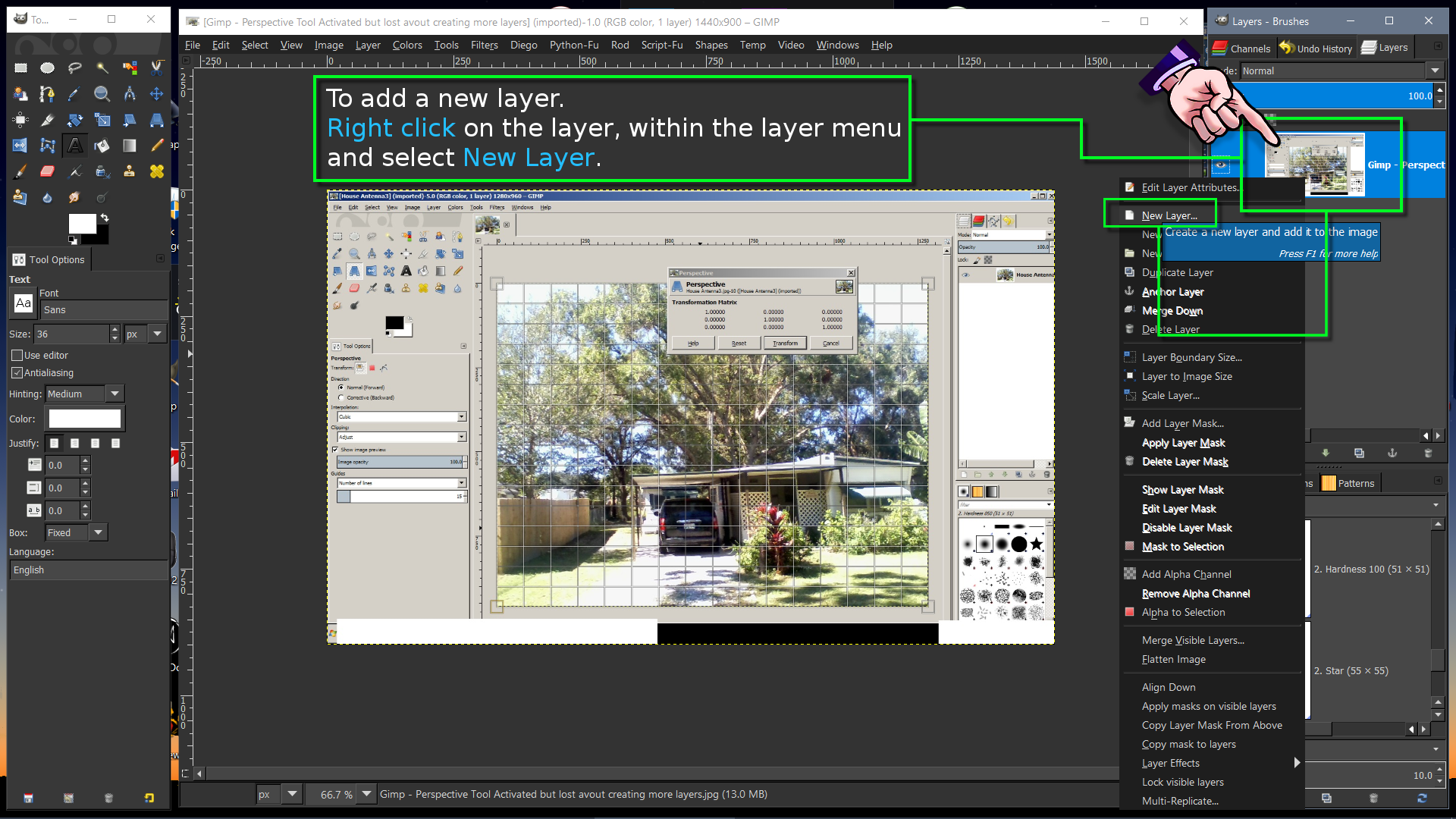1456x819 pixels.
Task: Swap foreground and background colors
Action: coord(105,218)
